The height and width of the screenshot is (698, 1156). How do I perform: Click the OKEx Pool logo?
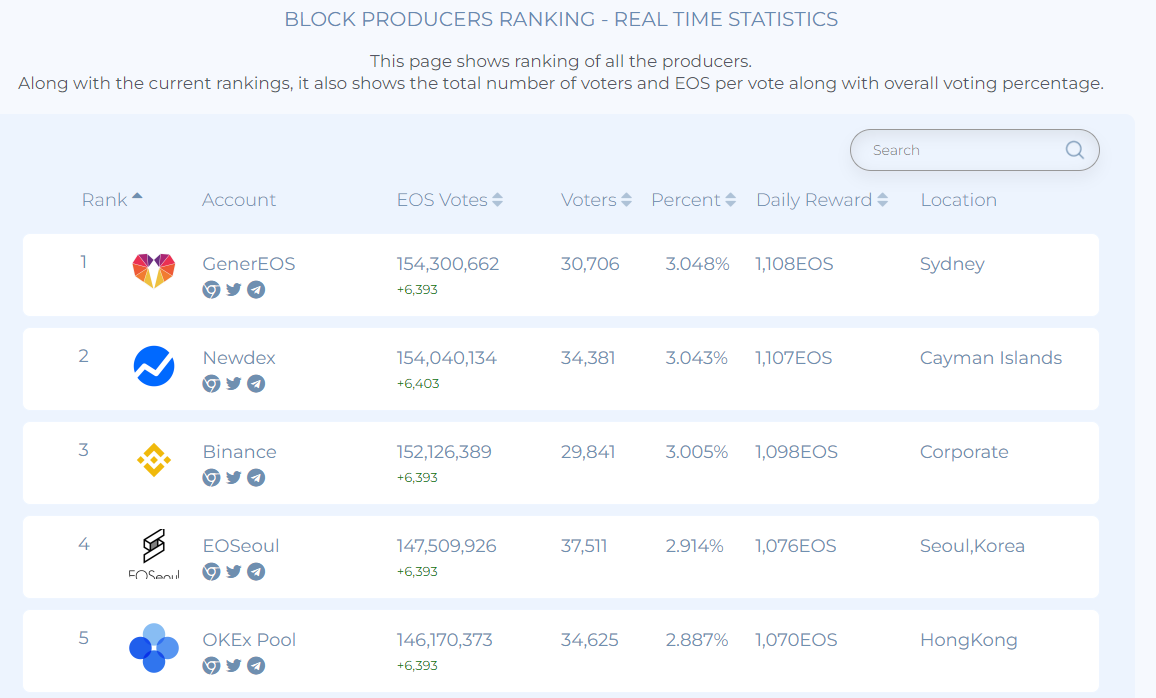tap(154, 648)
